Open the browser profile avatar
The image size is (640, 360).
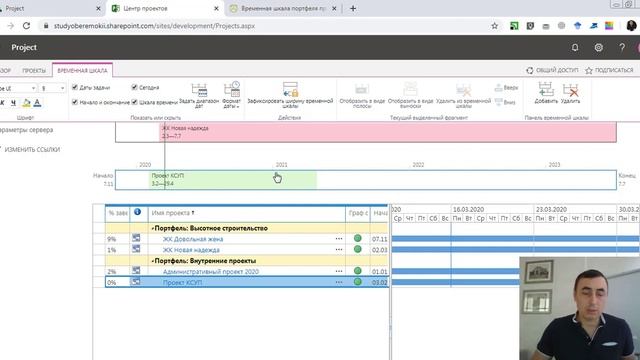[632, 26]
